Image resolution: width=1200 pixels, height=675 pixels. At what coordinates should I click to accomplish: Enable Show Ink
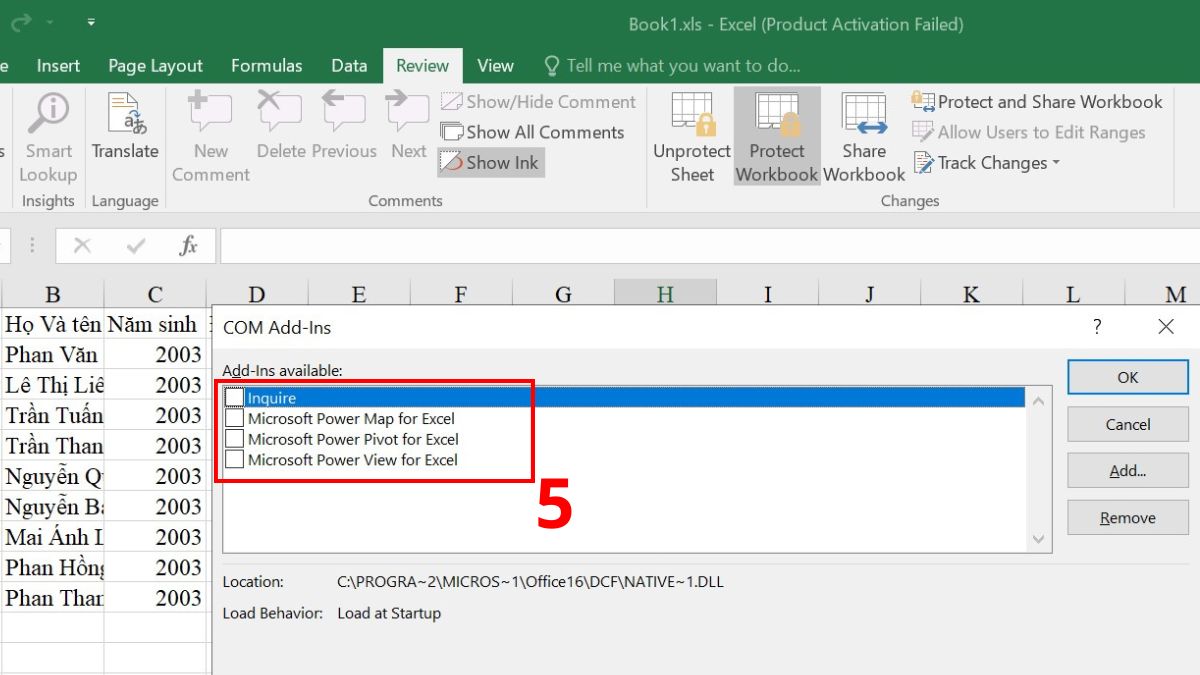point(490,162)
